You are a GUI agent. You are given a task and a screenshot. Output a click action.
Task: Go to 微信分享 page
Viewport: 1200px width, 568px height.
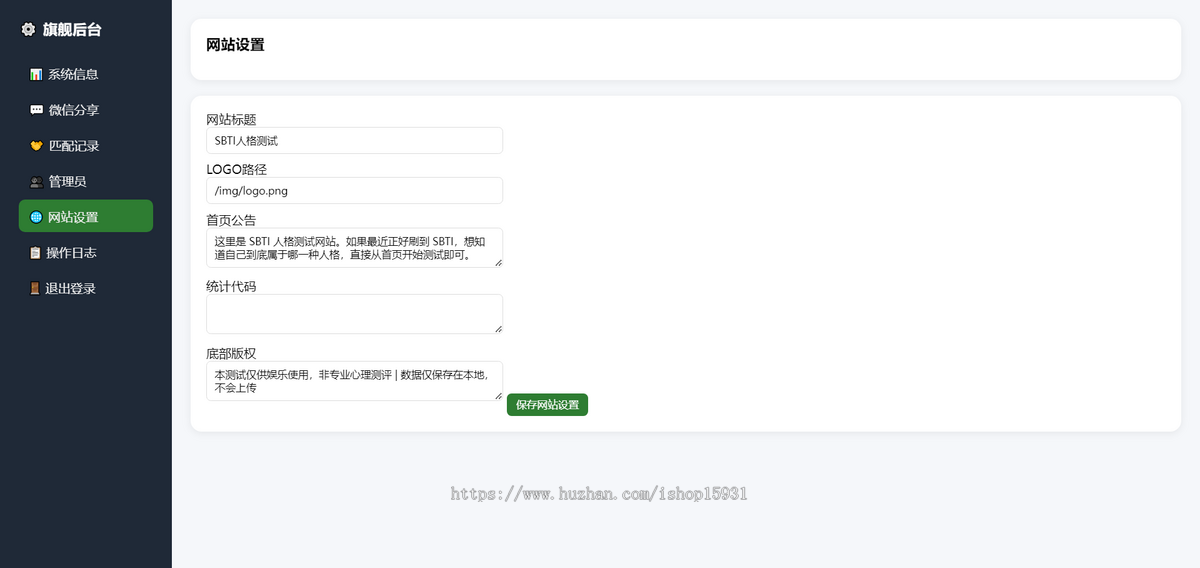[x=86, y=110]
